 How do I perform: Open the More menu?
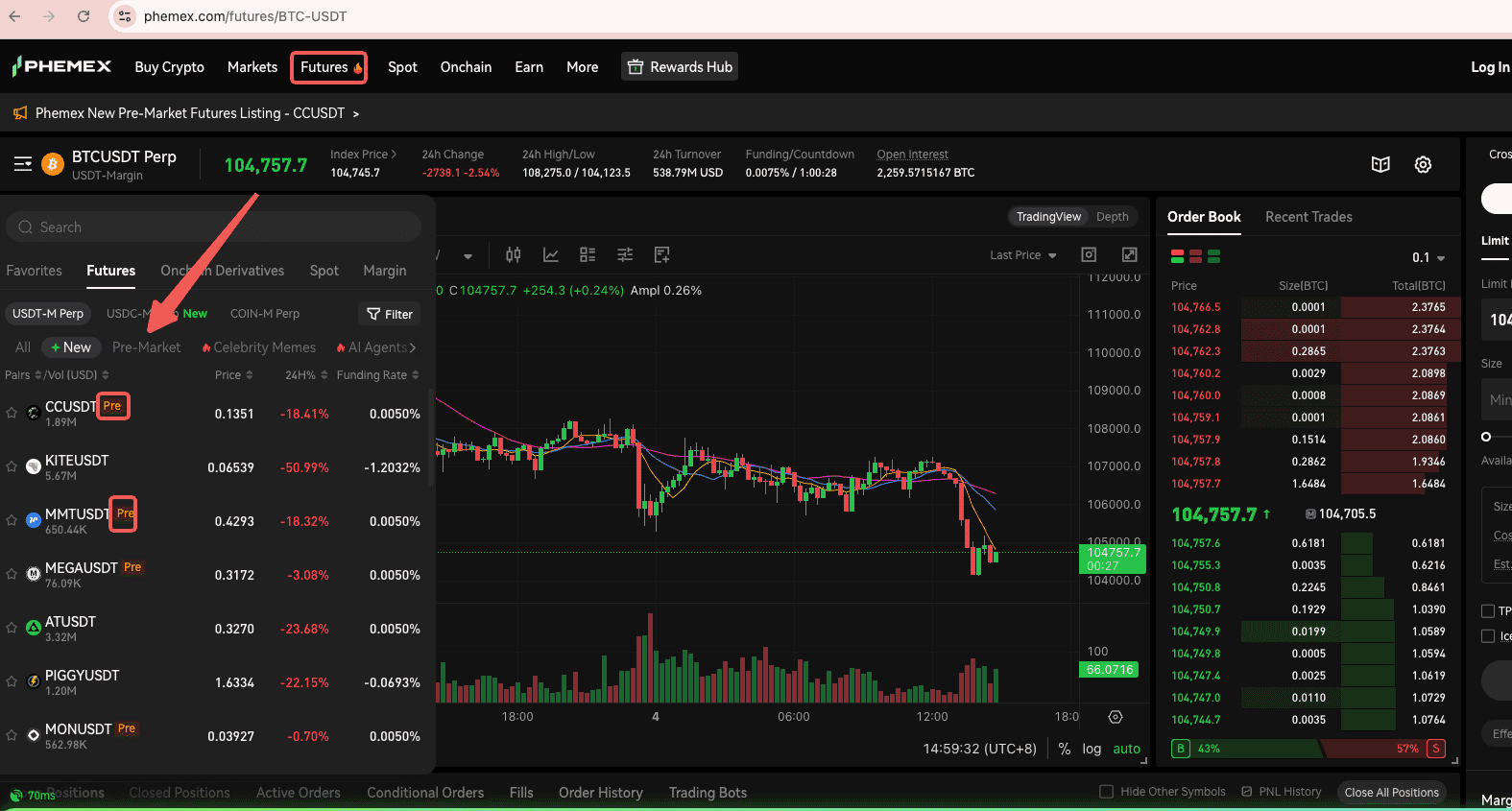(x=583, y=67)
